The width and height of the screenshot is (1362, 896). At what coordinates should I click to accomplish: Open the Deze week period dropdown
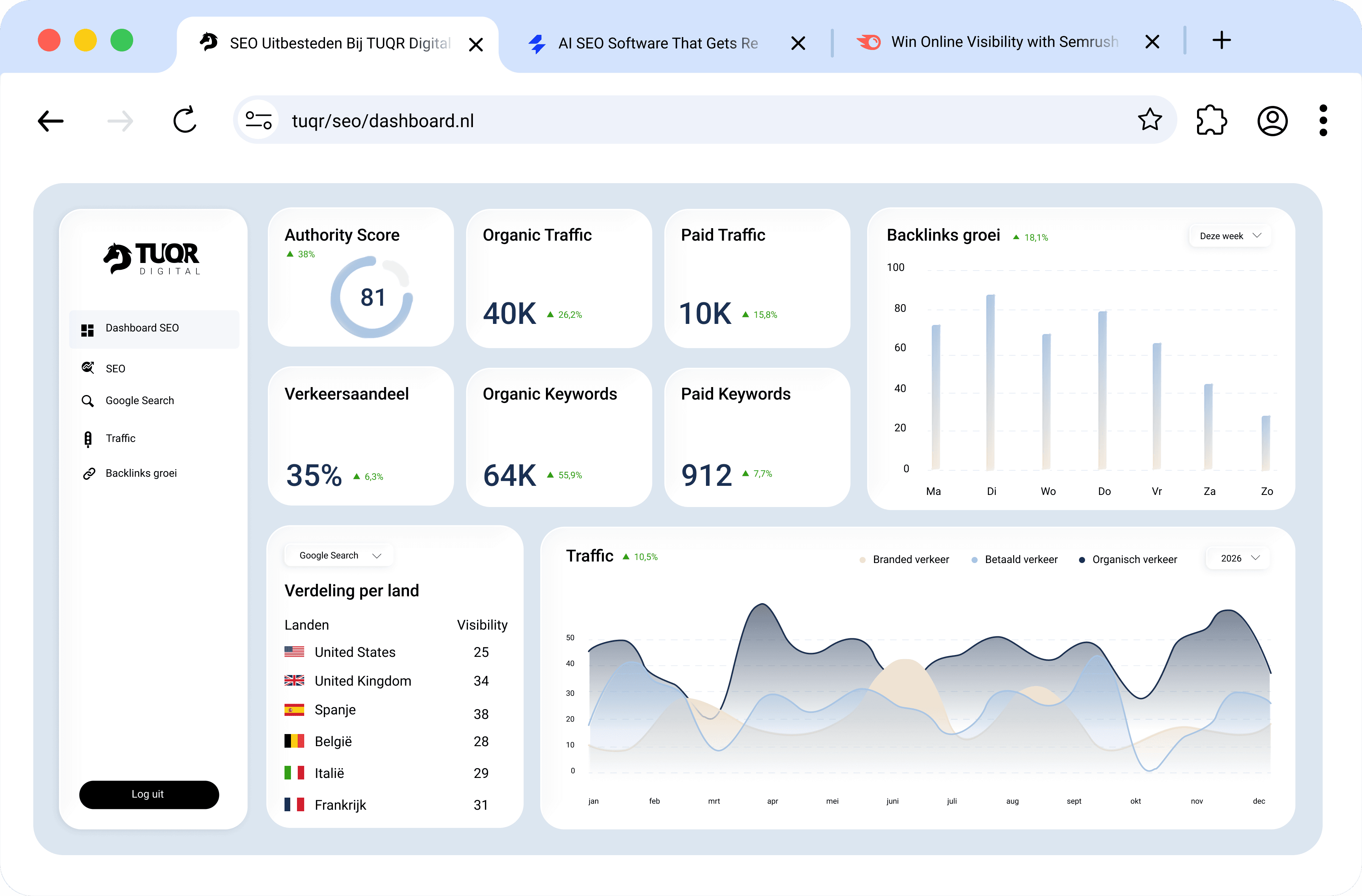pyautogui.click(x=1229, y=235)
